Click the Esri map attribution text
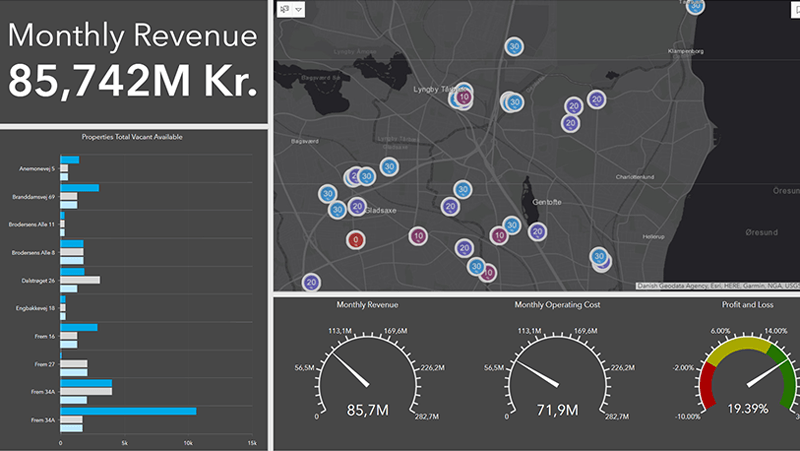The height and width of the screenshot is (451, 800). (716, 286)
